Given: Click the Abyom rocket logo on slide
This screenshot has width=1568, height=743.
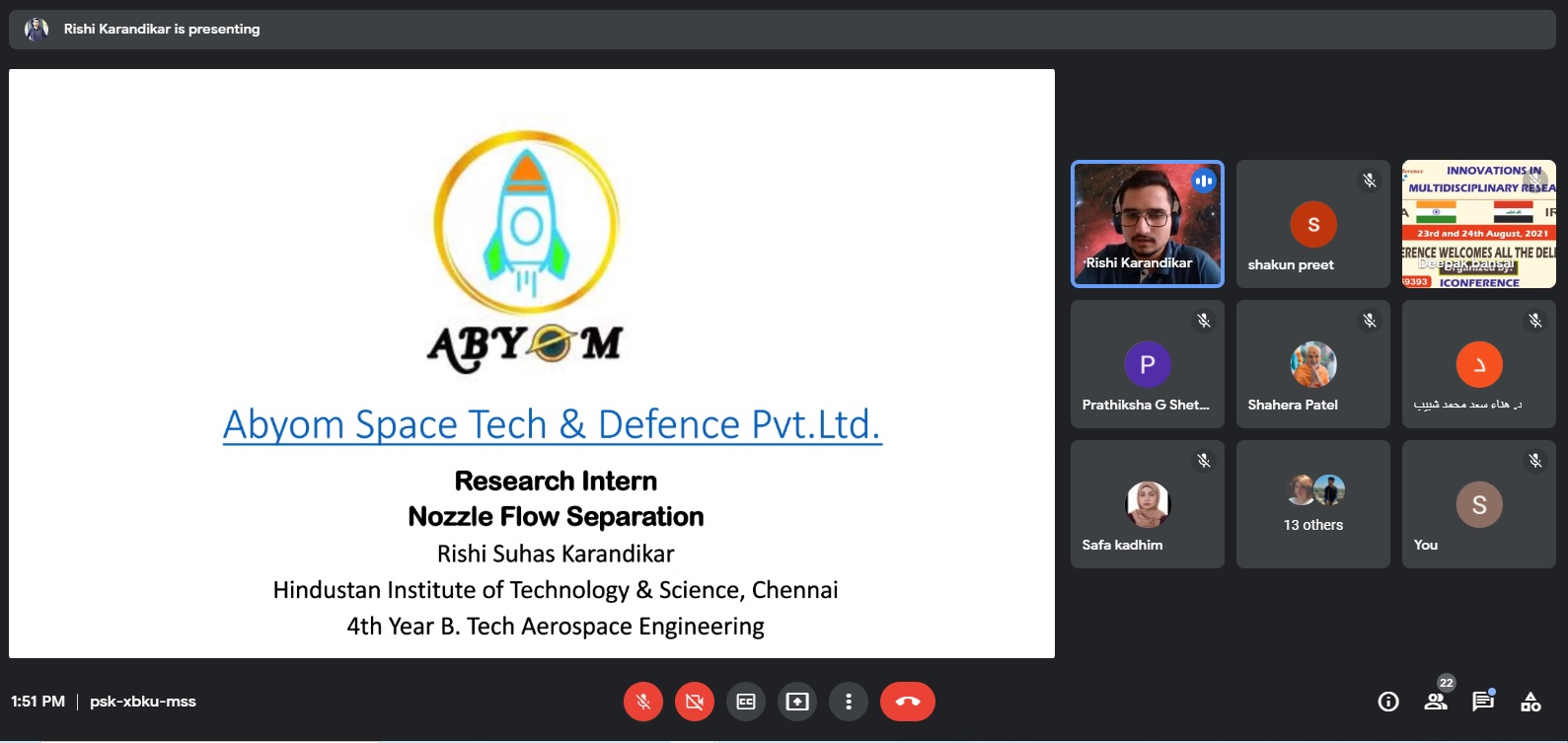Looking at the screenshot, I should click(x=527, y=224).
